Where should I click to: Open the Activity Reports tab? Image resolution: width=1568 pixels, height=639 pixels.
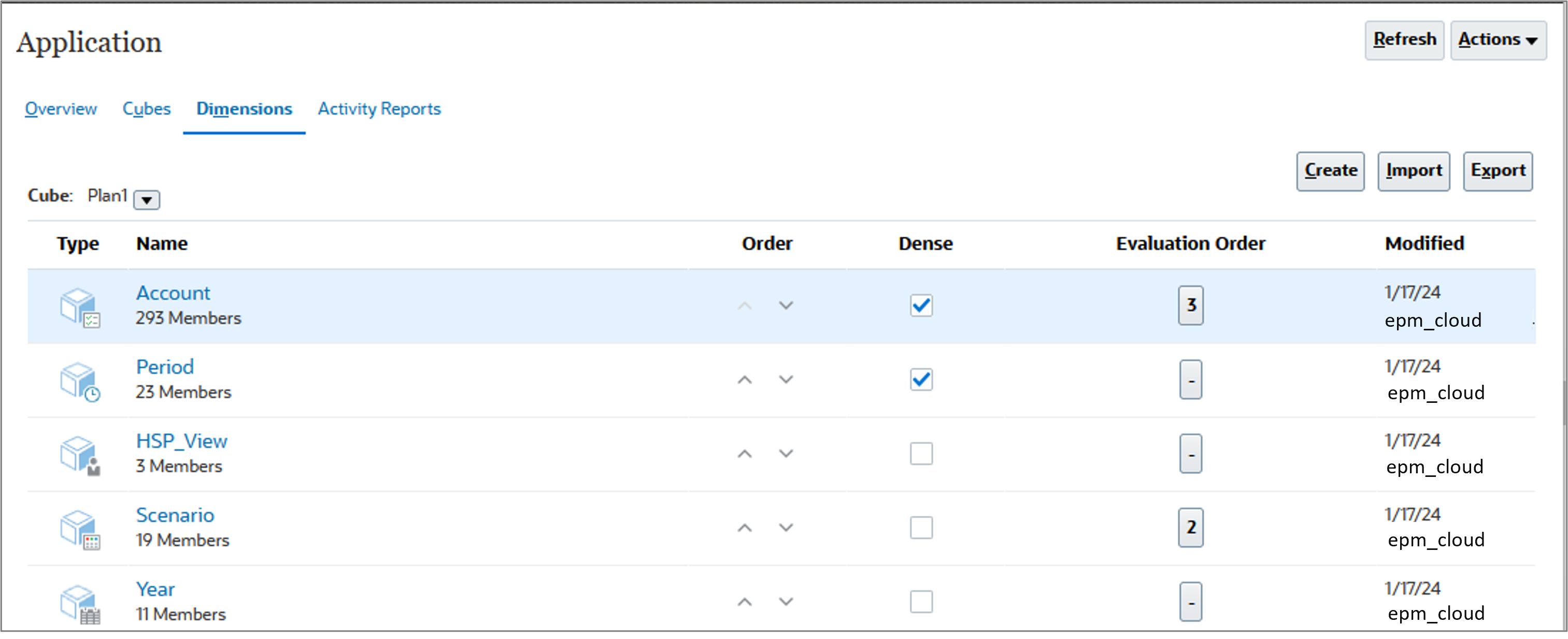379,109
